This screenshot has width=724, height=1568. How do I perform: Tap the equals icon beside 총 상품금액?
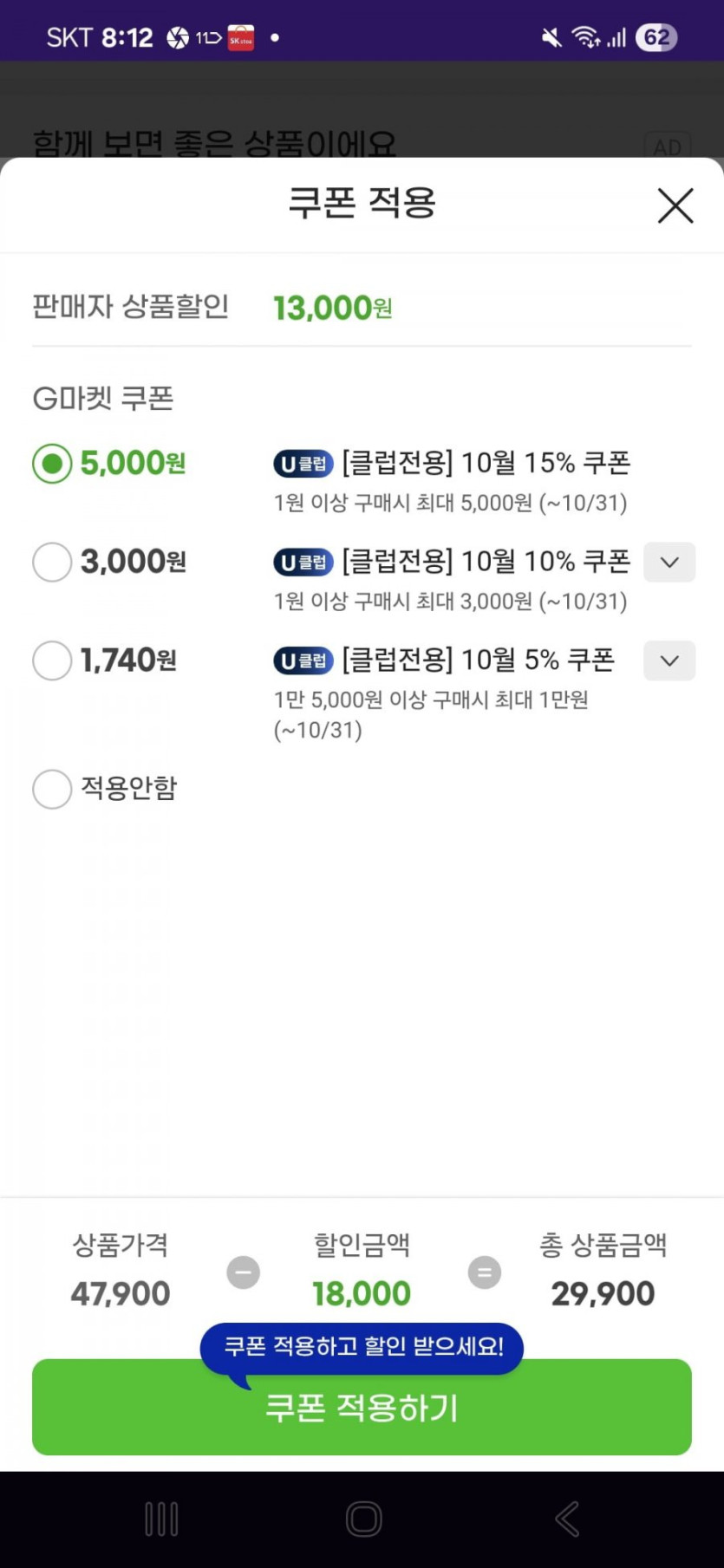485,1272
